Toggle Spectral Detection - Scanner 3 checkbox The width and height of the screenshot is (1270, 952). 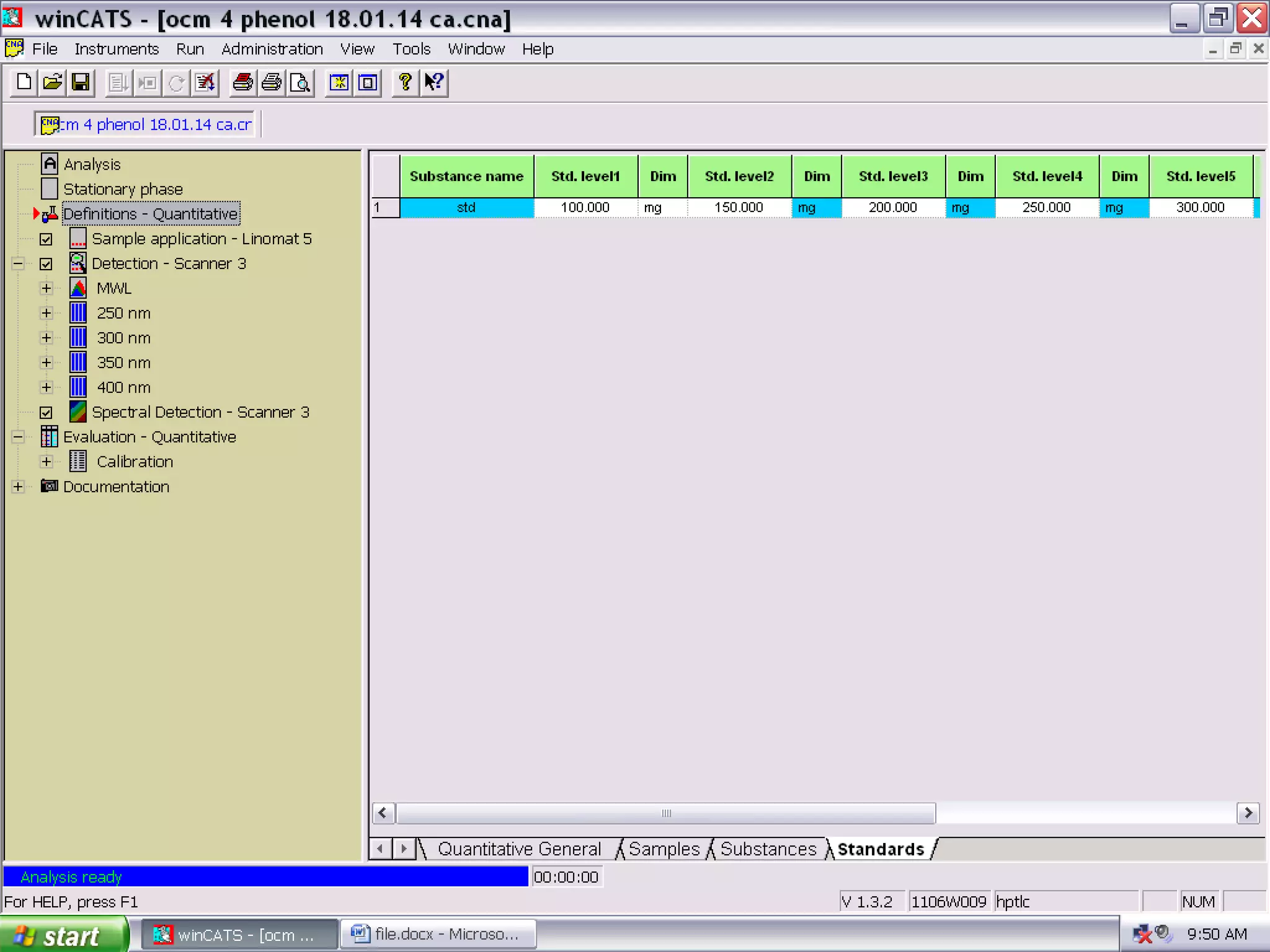[x=46, y=413]
